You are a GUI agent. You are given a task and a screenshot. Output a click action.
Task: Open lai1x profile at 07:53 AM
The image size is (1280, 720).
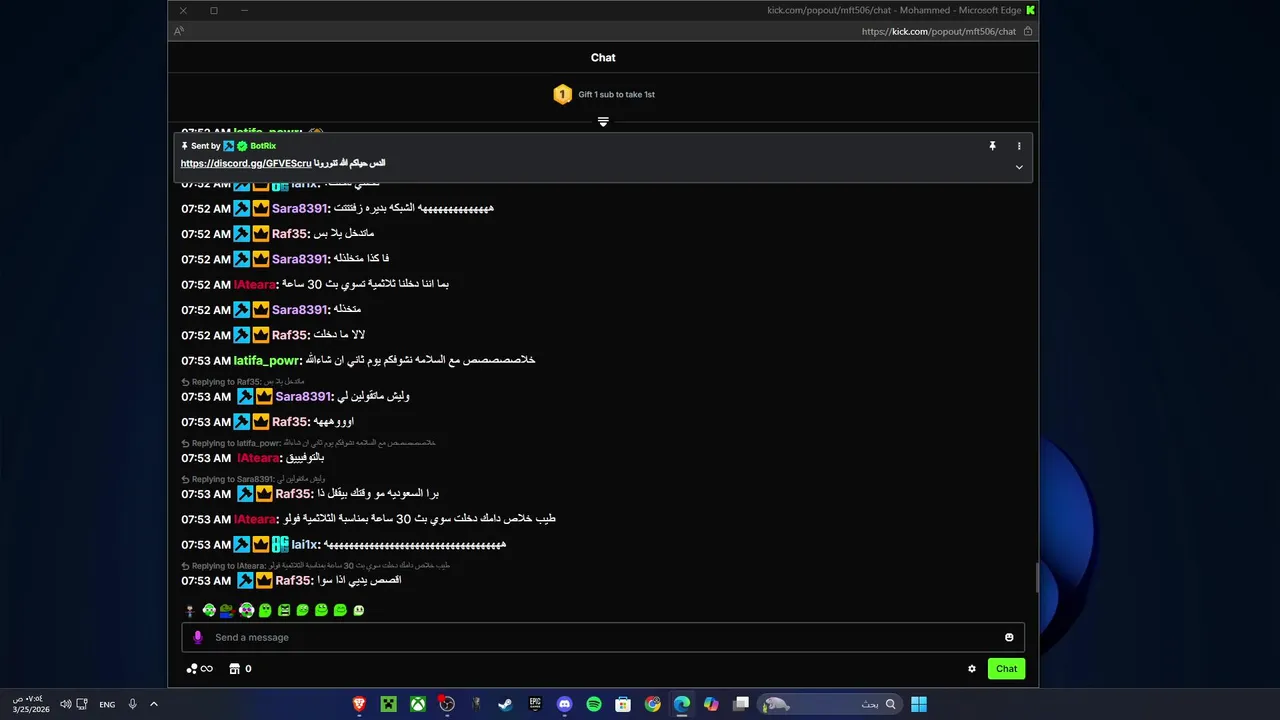pos(305,545)
